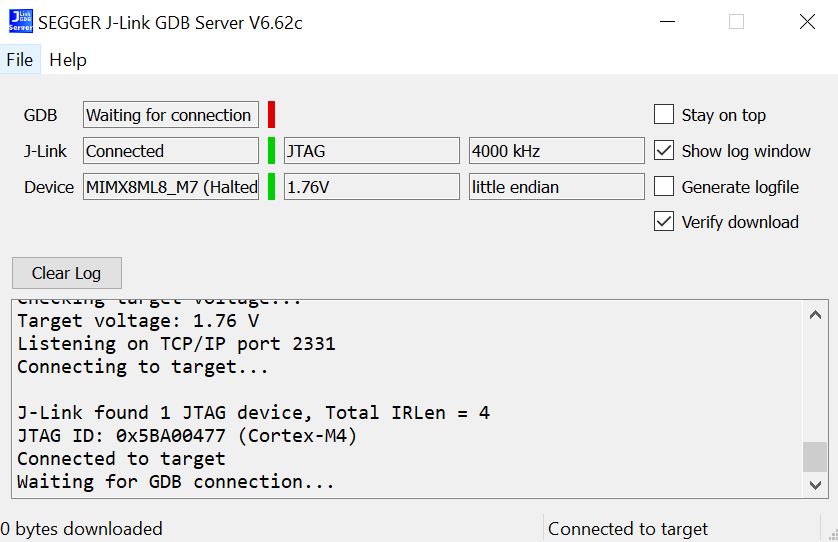Click the GDB Waiting for connection field
The height and width of the screenshot is (542, 838).
click(x=170, y=115)
